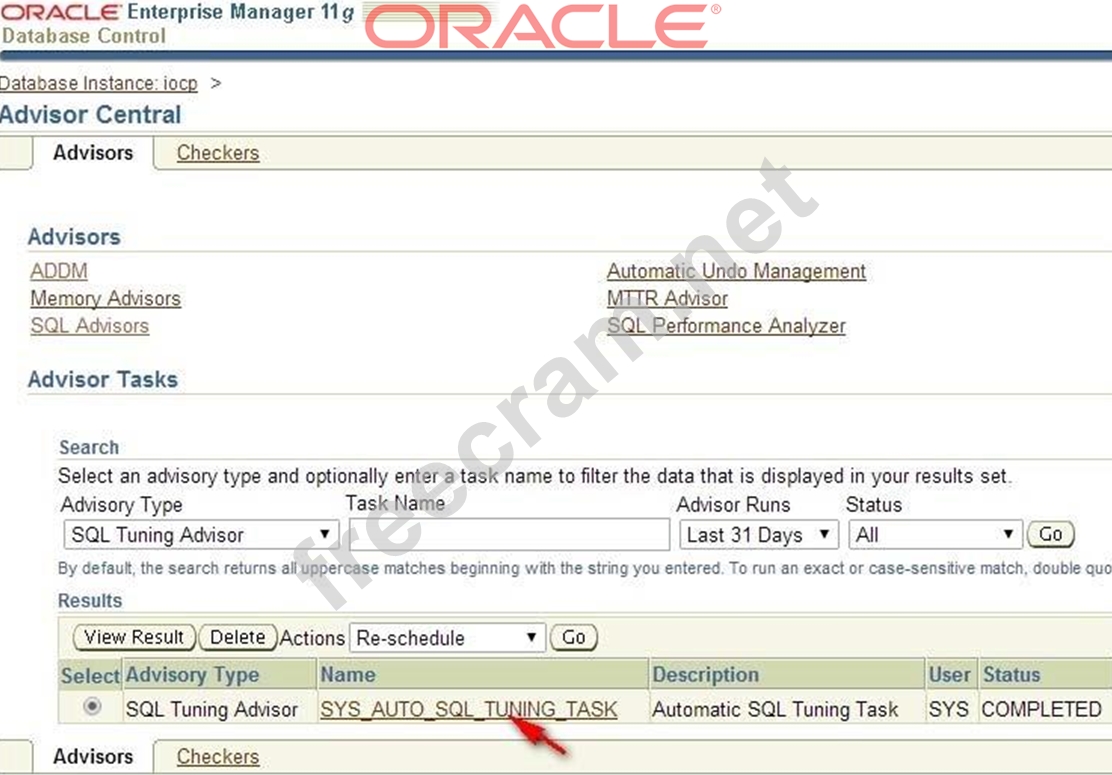Expand the Actions Re-schedule dropdown
The image size is (1112, 775).
click(x=447, y=638)
